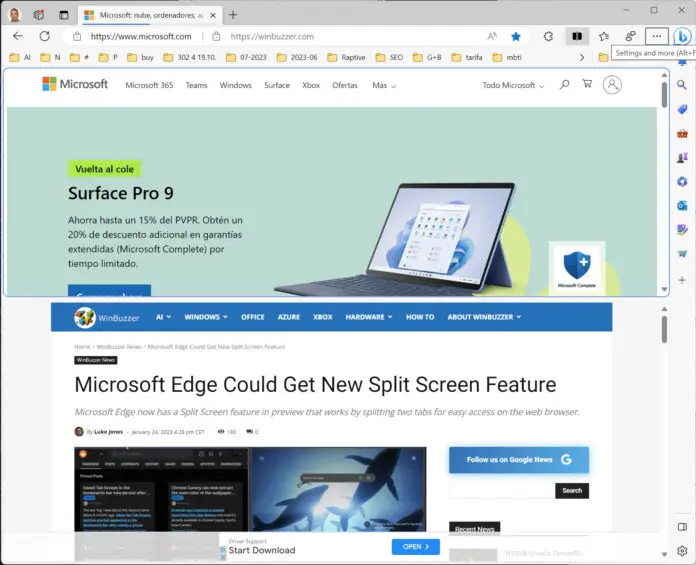The image size is (696, 565).
Task: Click the Microsoft account sign-in icon
Action: point(612,84)
